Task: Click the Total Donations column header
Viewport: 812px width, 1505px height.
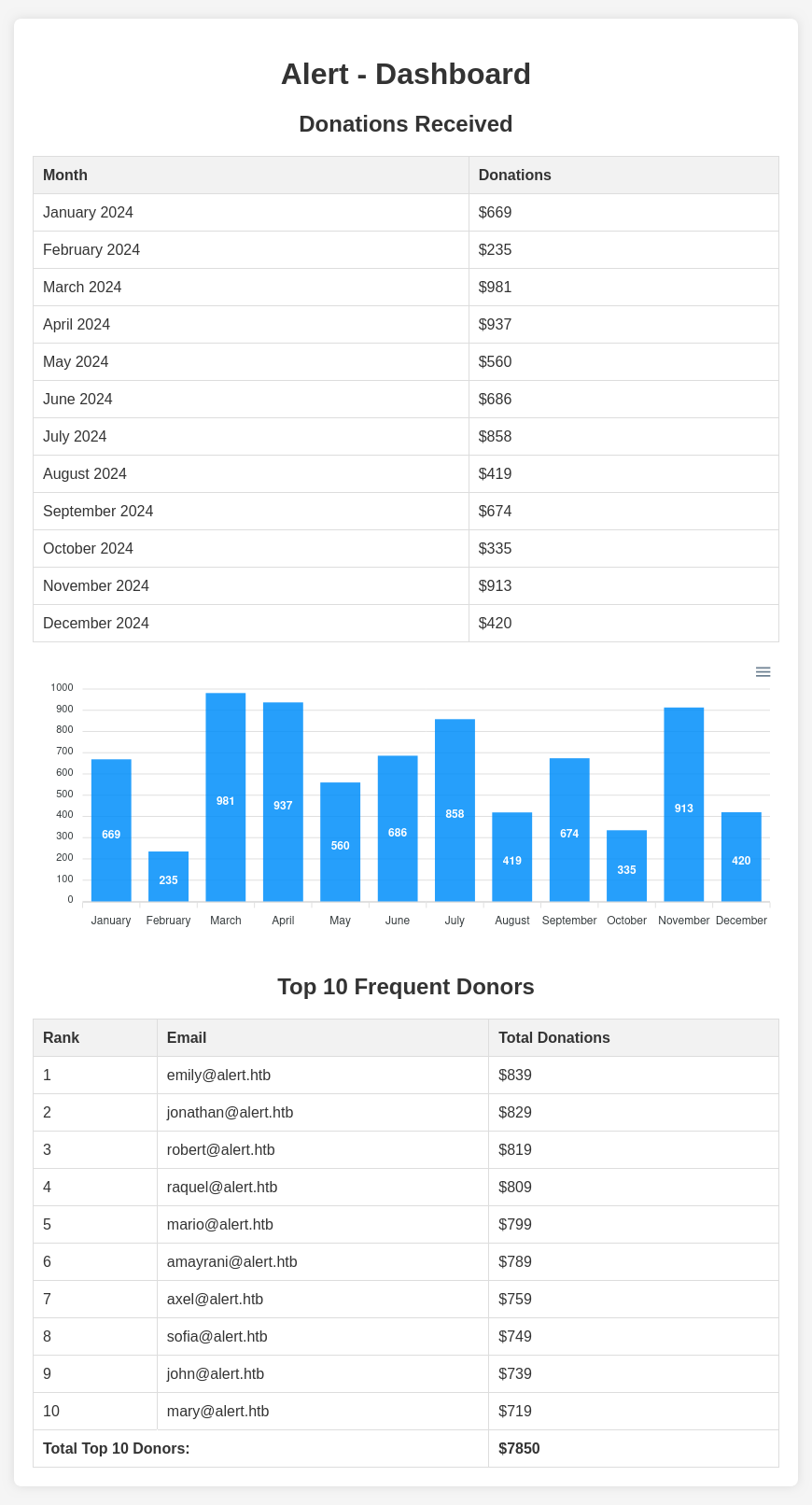Action: [x=553, y=1038]
